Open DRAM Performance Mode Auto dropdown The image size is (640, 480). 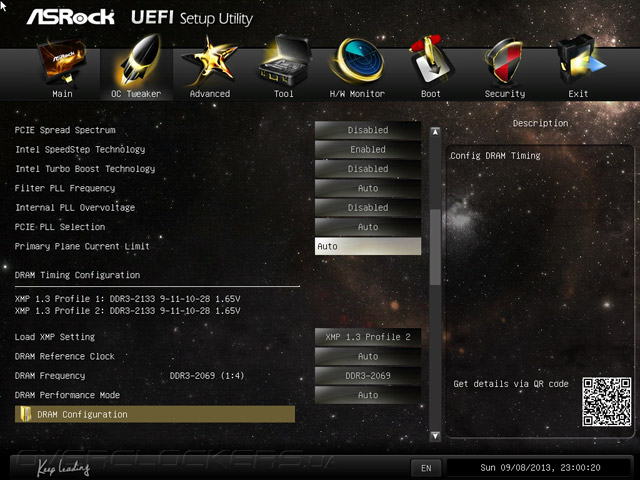coord(368,395)
